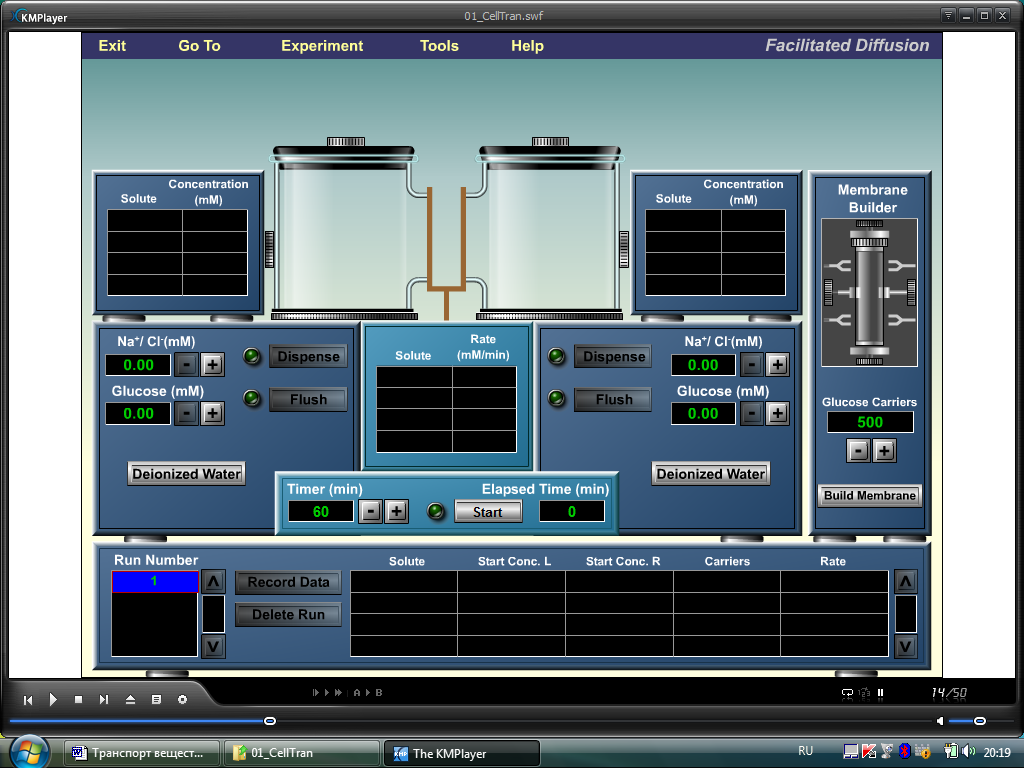The image size is (1024, 768).
Task: Click the volume speaker icon in player
Action: [939, 721]
